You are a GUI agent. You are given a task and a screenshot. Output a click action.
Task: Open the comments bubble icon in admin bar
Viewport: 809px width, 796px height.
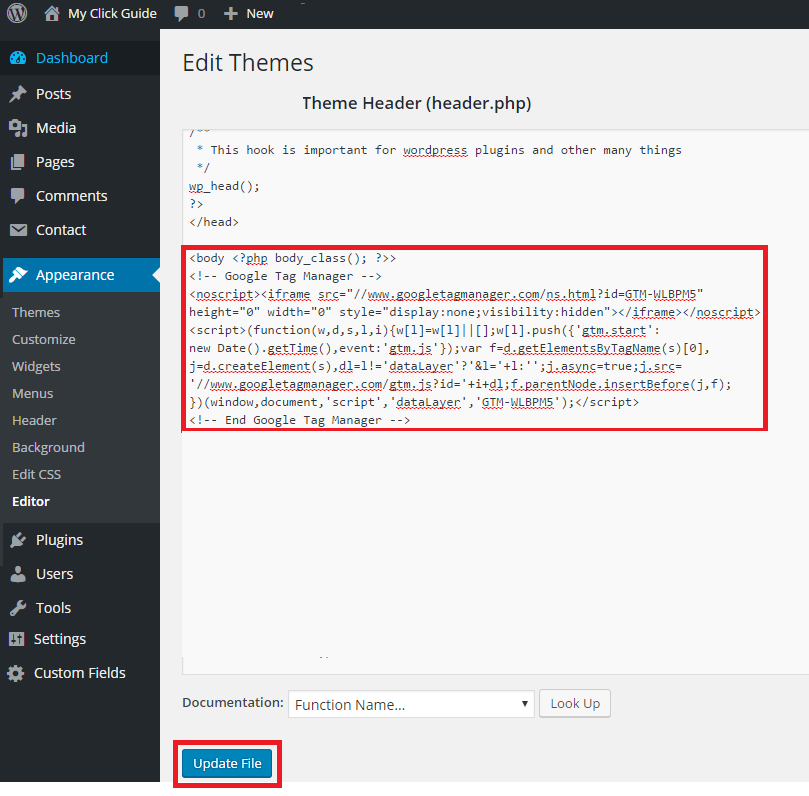click(181, 14)
